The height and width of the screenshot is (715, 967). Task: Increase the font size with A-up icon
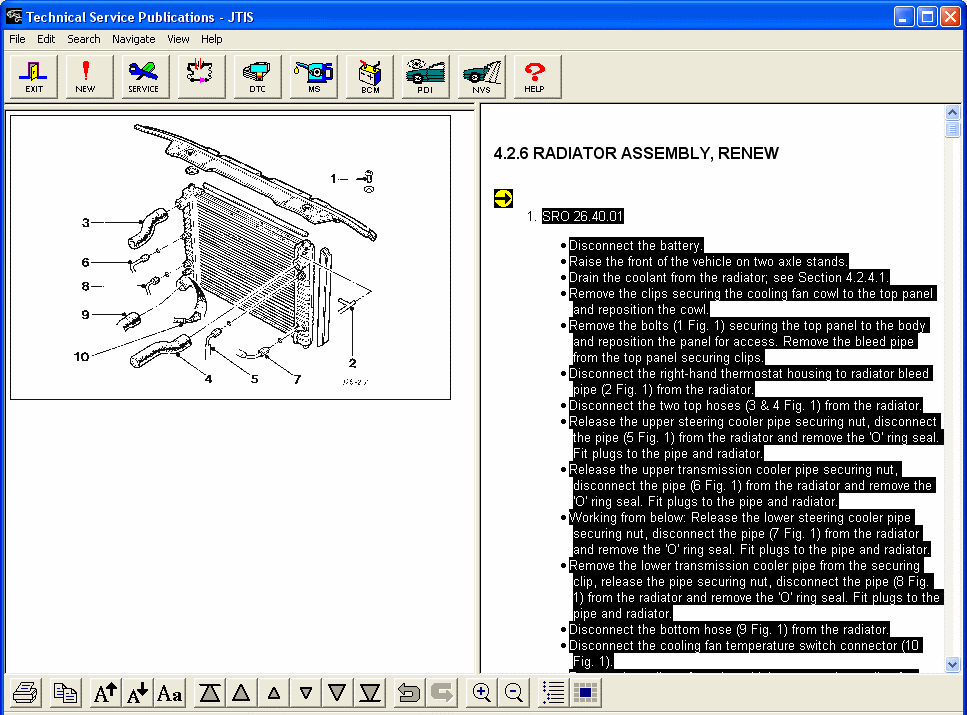tap(105, 693)
